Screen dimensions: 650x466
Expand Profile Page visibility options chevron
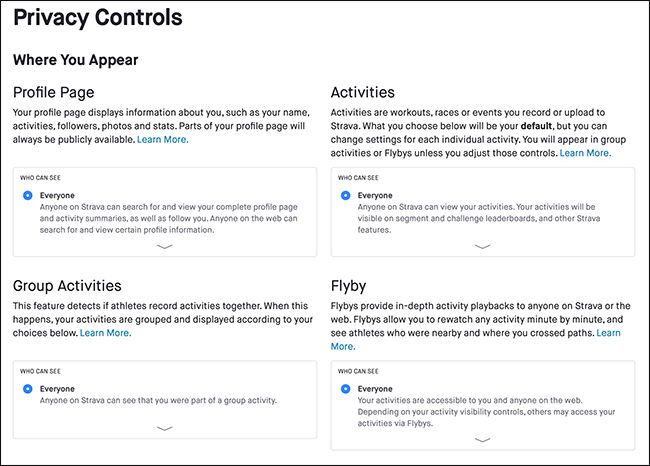point(165,247)
